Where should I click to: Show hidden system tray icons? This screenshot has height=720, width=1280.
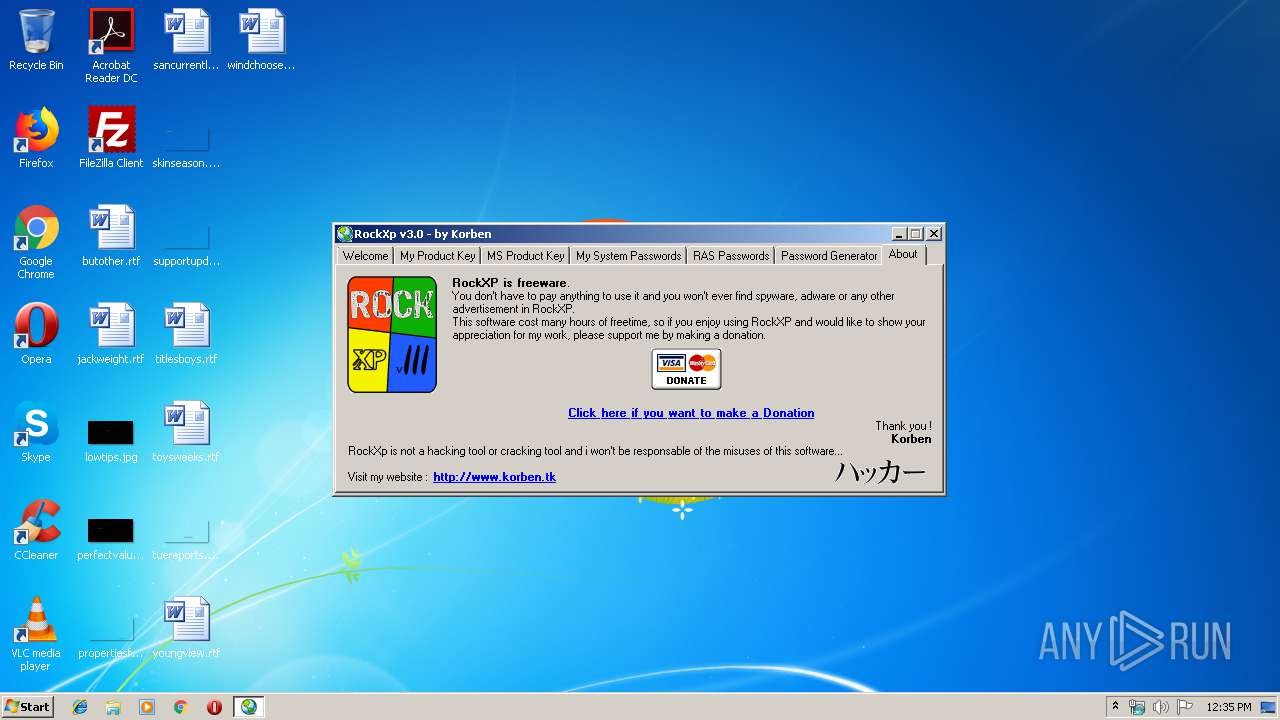coord(1115,707)
